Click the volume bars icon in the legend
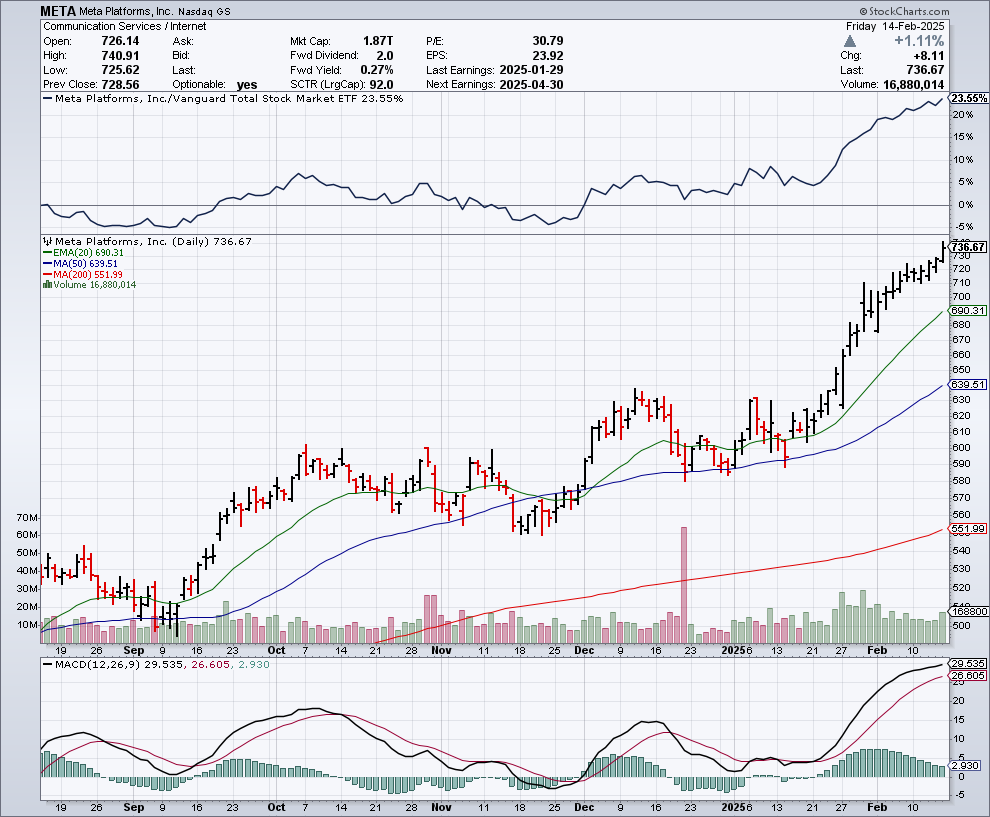The width and height of the screenshot is (990, 817). coord(47,285)
